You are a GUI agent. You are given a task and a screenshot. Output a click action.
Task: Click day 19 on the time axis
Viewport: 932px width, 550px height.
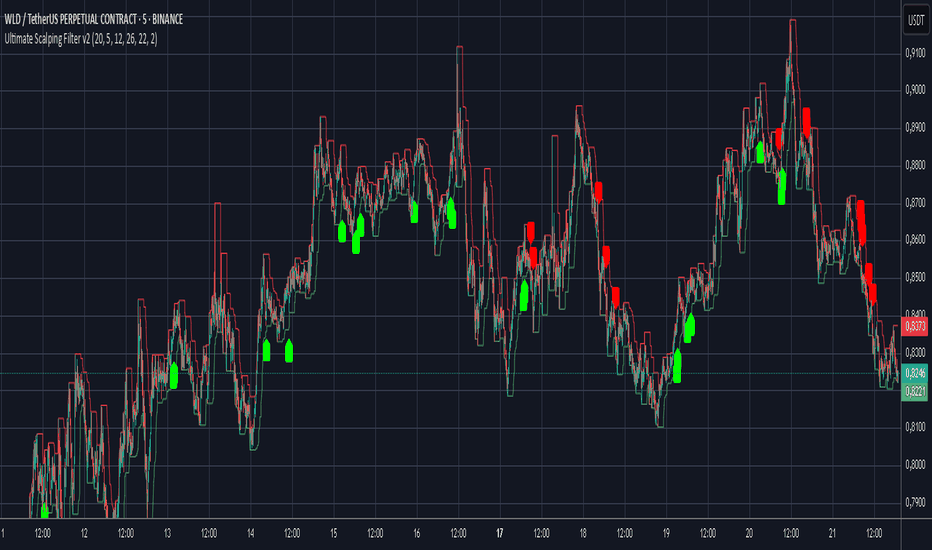pos(666,533)
